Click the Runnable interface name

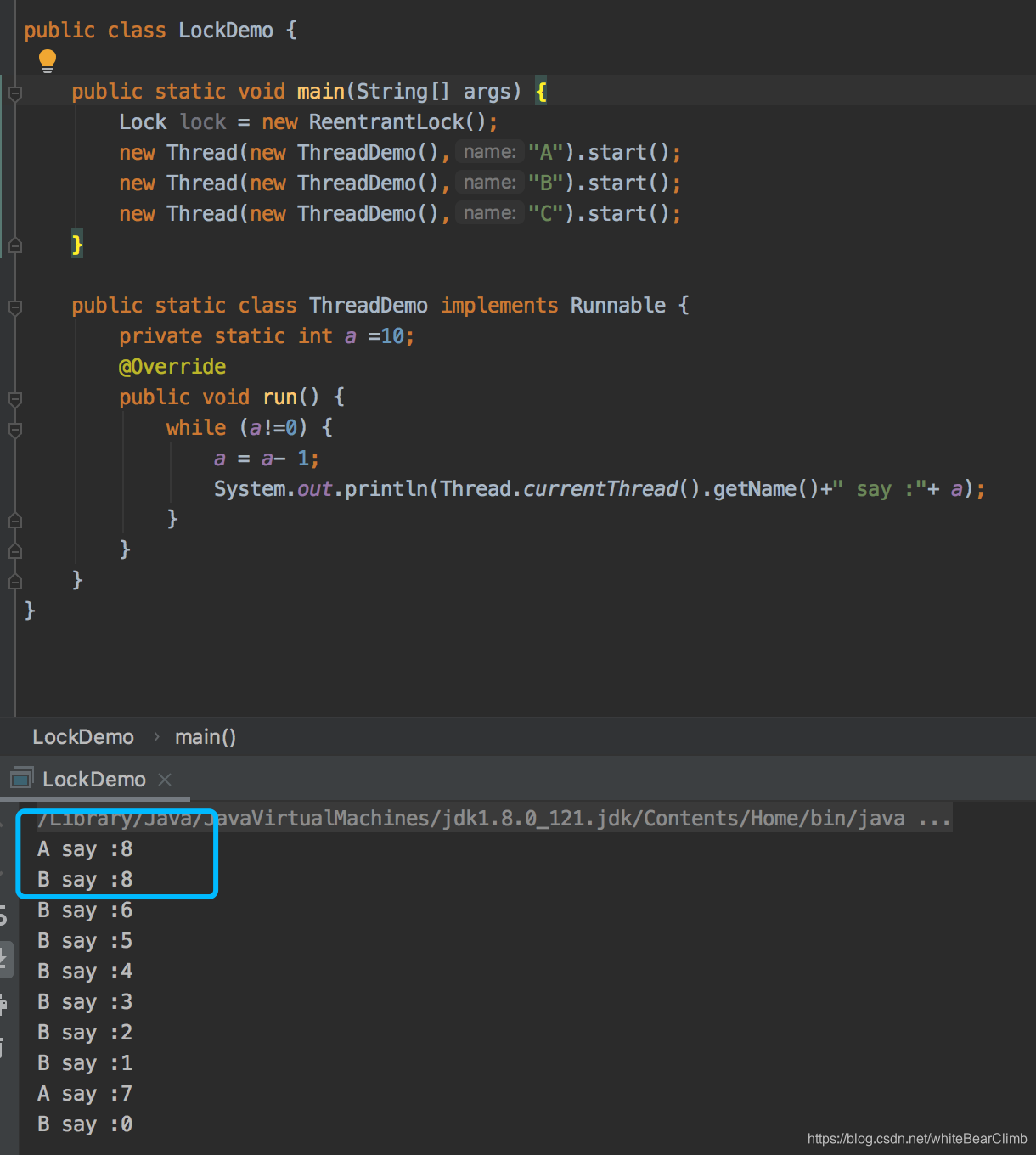pos(618,306)
